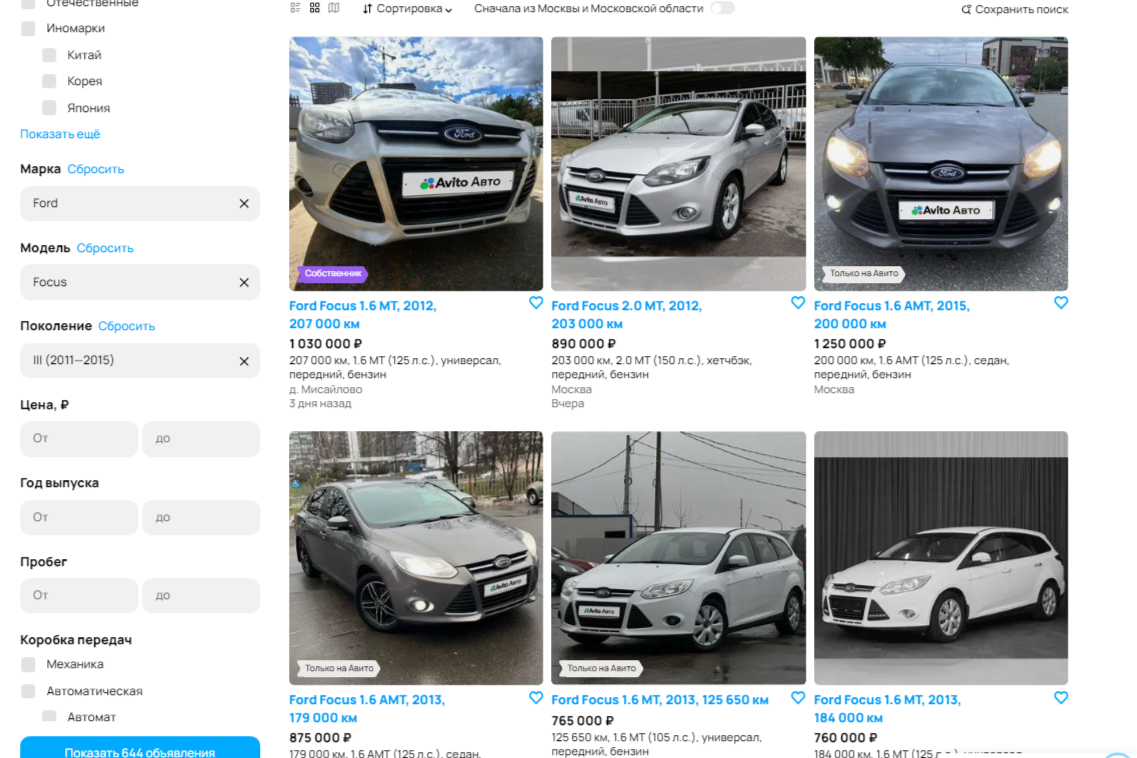Reset Модель filter via Сбросить
This screenshot has width=1137, height=758.
click(x=105, y=248)
